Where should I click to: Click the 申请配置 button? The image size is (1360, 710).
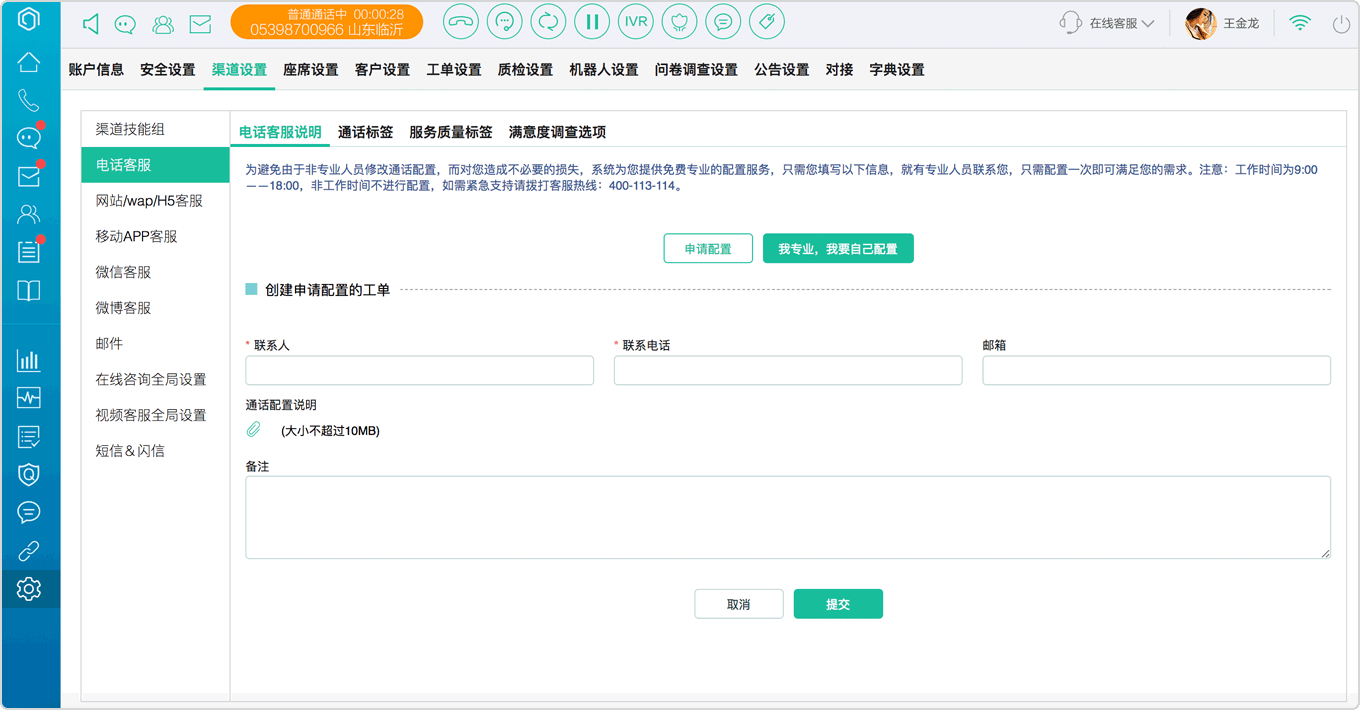click(x=708, y=249)
